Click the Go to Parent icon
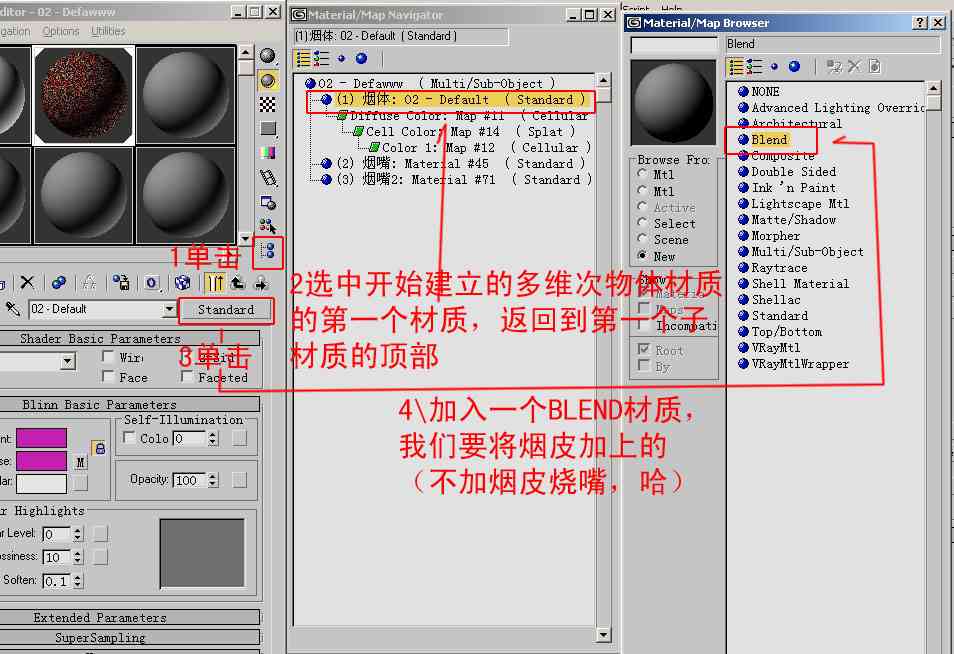Screen dimensions: 954x654 point(238,282)
